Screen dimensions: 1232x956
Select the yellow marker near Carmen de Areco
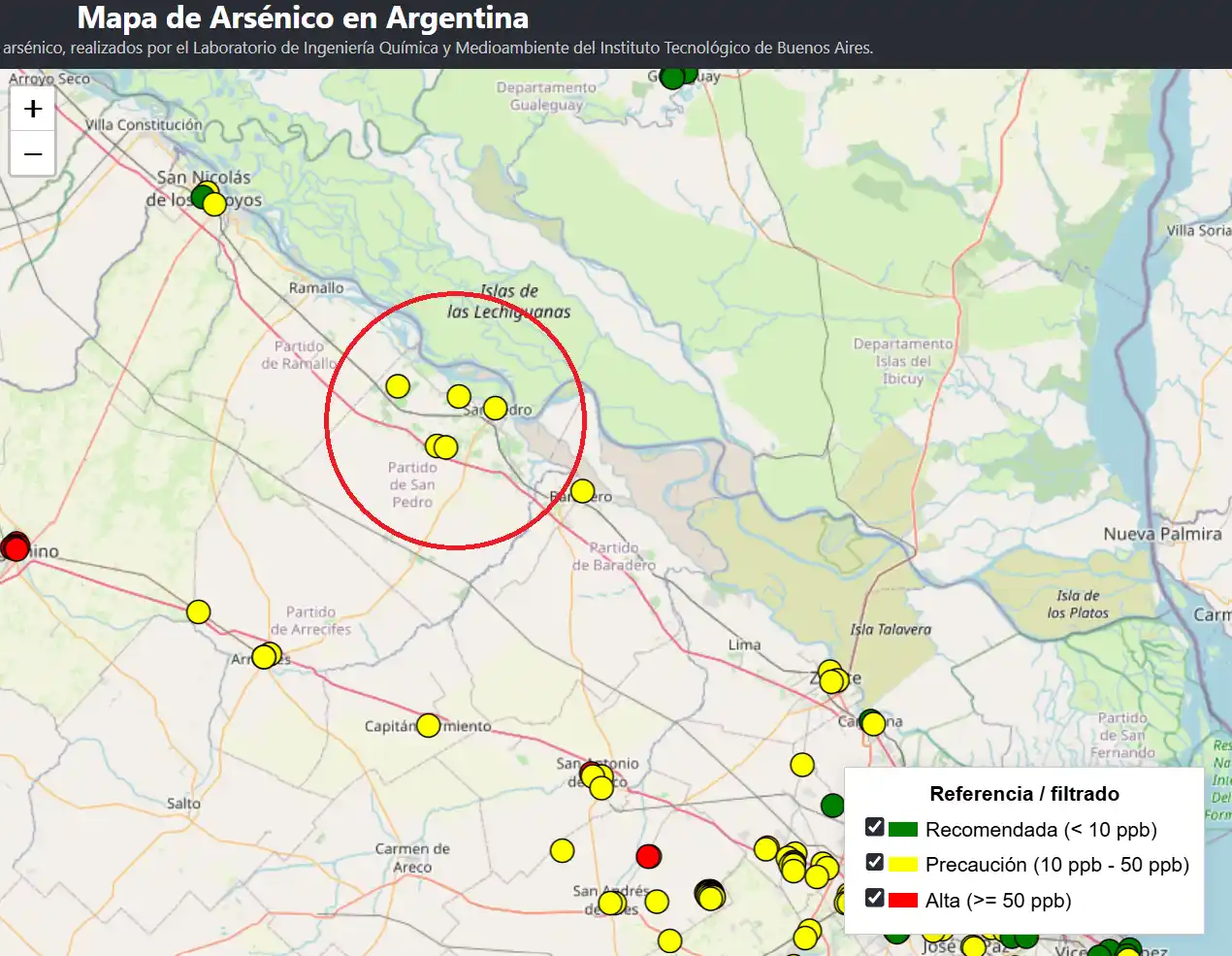[563, 851]
